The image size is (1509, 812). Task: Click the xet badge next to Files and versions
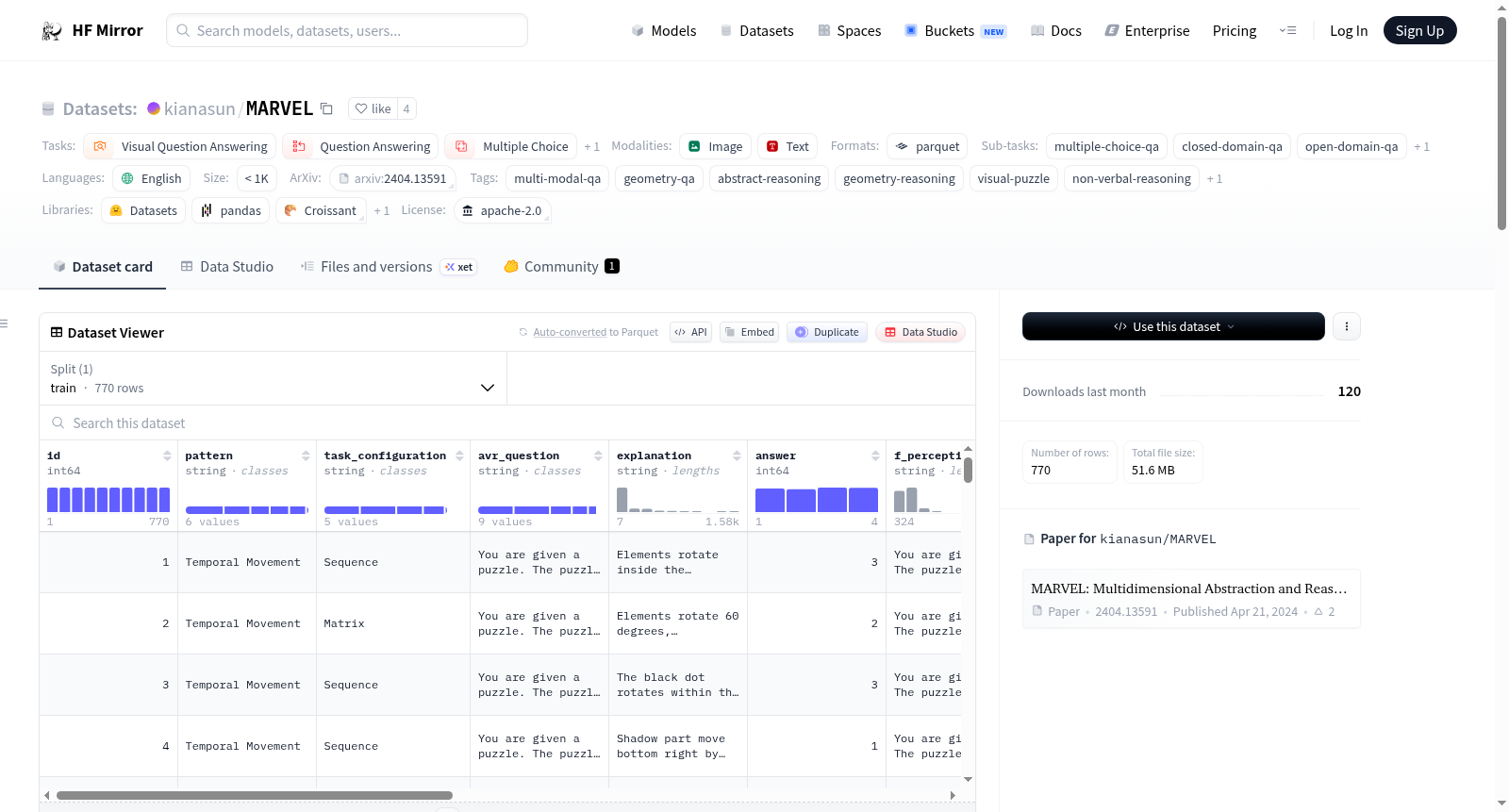[x=459, y=267]
